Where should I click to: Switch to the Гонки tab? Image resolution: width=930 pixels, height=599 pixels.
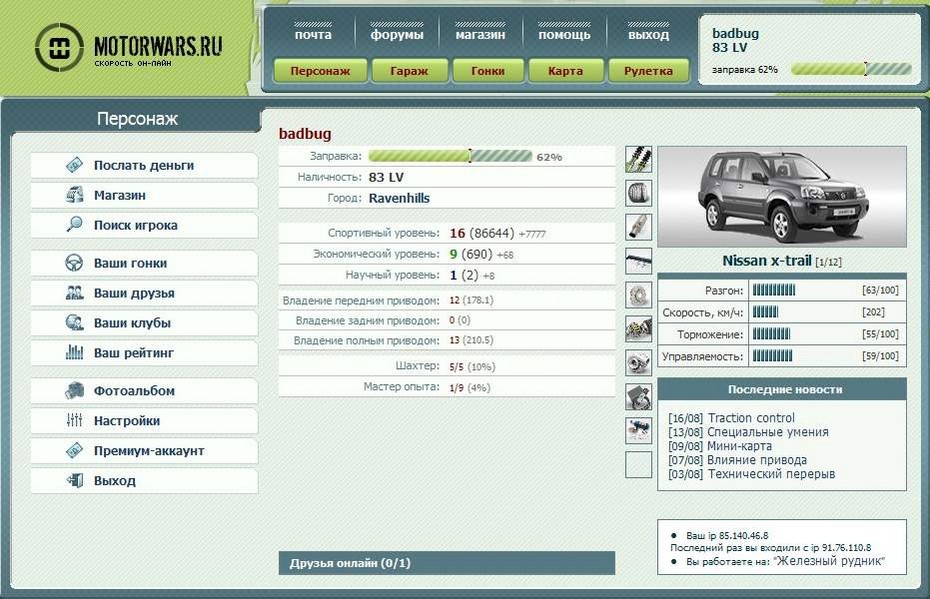click(488, 71)
